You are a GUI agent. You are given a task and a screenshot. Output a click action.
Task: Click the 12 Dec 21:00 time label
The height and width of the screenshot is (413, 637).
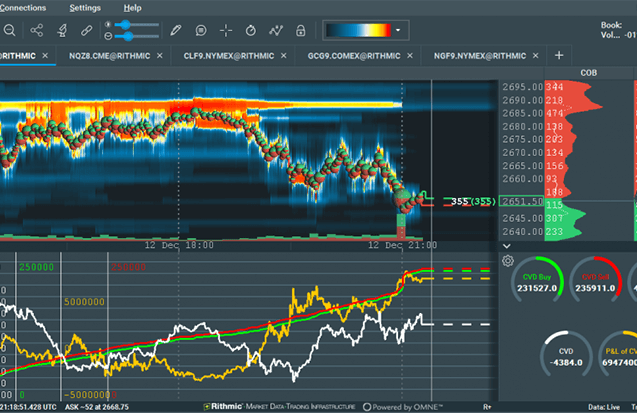point(403,245)
